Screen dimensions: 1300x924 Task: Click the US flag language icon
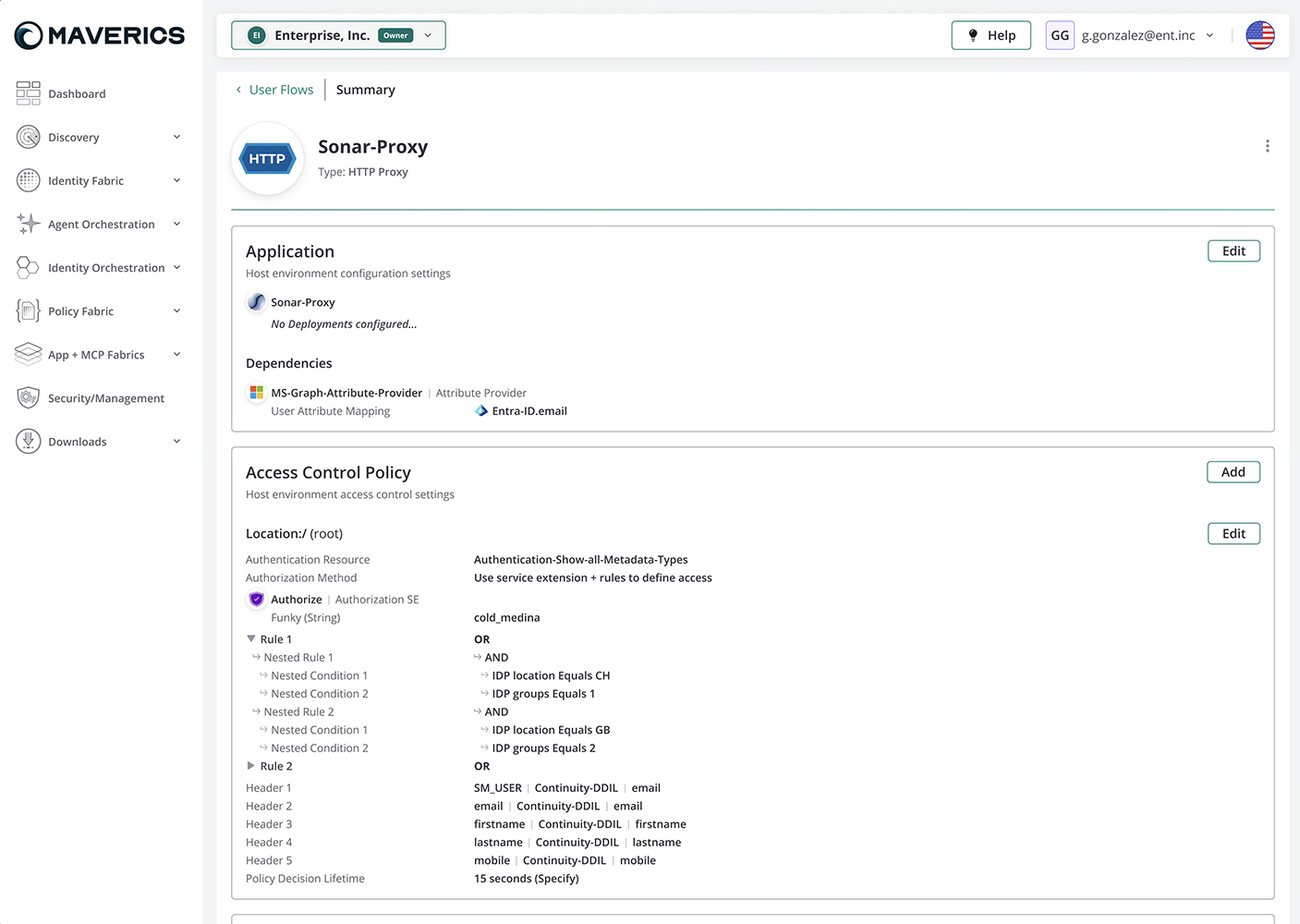[1259, 35]
